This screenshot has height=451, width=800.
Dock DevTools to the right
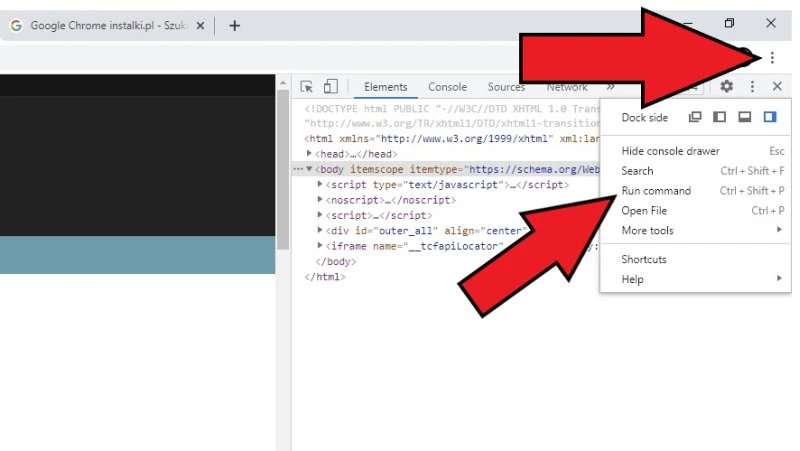click(x=769, y=117)
